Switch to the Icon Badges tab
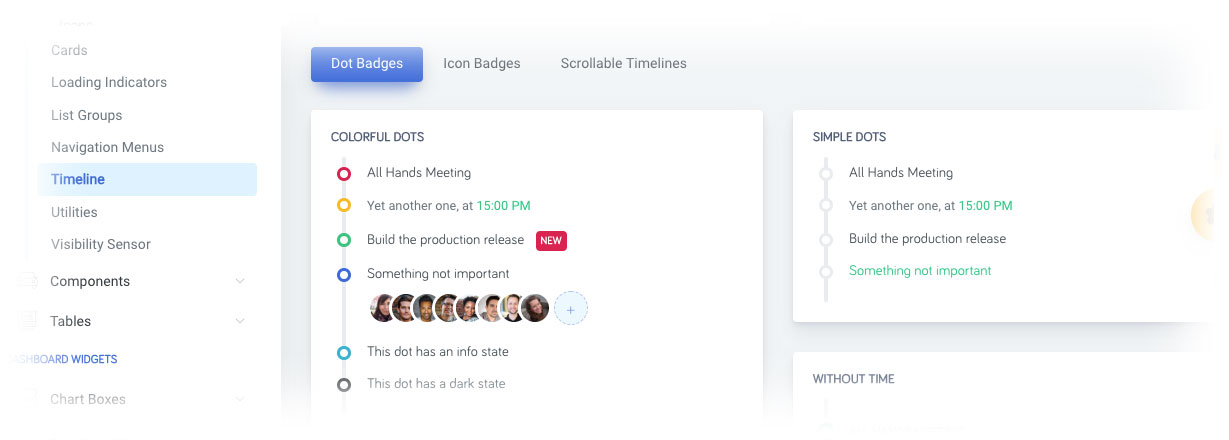The width and height of the screenshot is (1229, 440). [x=482, y=63]
